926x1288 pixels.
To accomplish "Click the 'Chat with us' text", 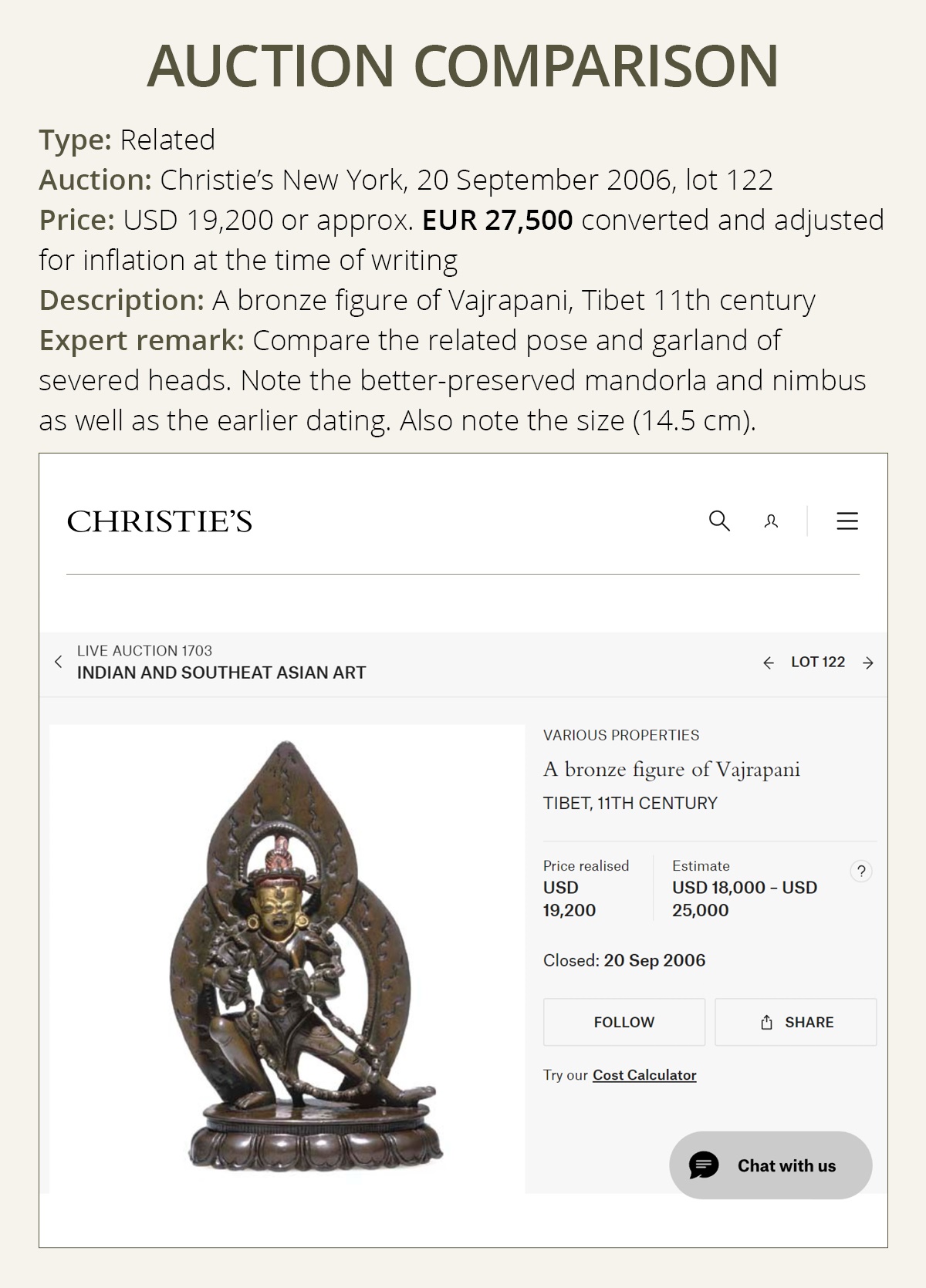I will pyautogui.click(x=786, y=1166).
